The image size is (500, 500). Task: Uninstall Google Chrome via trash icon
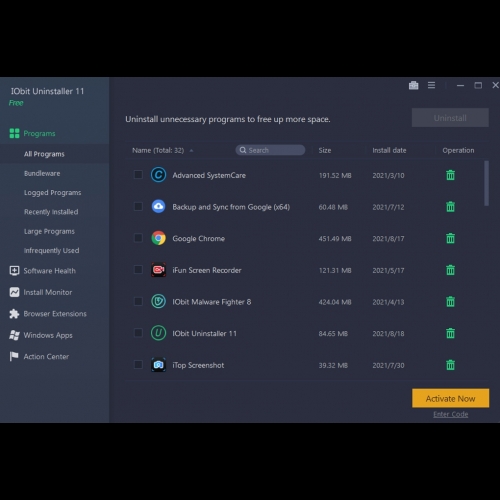[450, 238]
